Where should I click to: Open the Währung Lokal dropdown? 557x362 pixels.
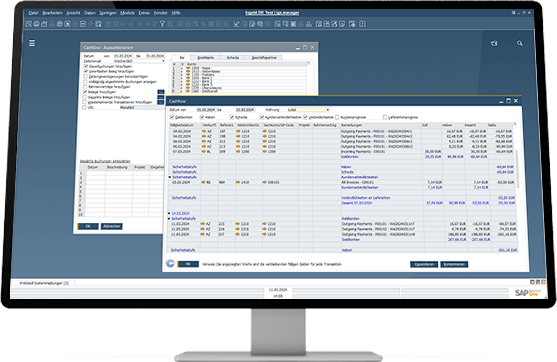click(308, 110)
